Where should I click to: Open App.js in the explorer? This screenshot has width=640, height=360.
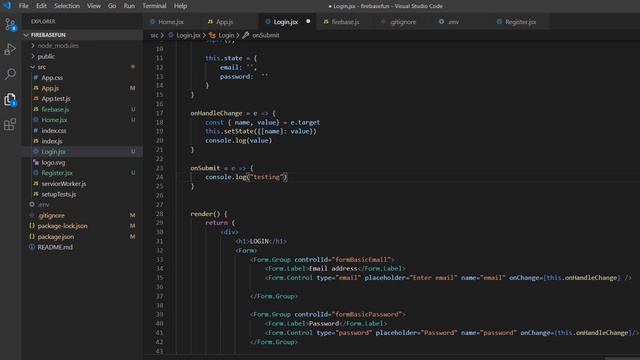pos(82,88)
